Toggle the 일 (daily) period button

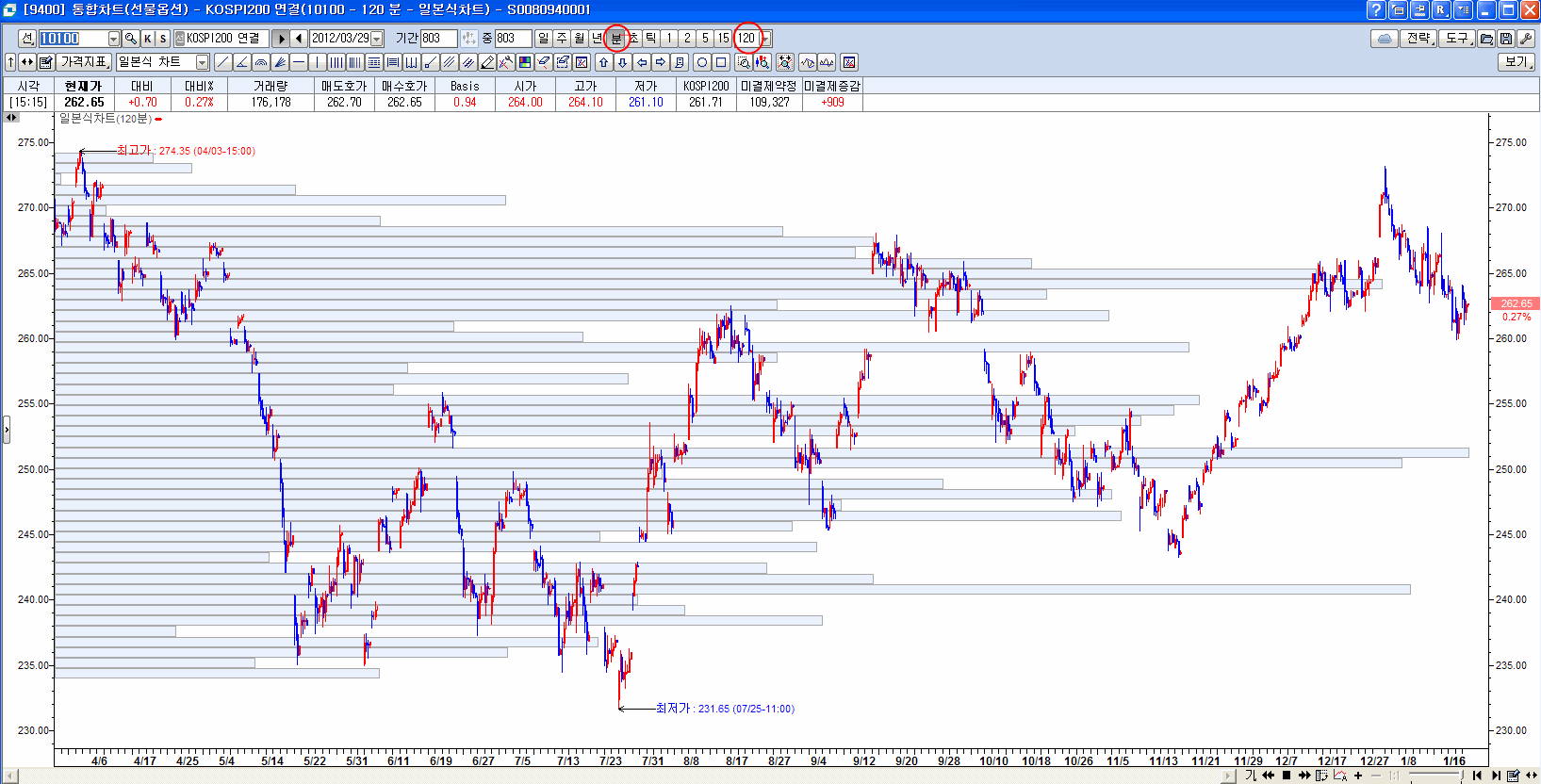click(x=544, y=39)
